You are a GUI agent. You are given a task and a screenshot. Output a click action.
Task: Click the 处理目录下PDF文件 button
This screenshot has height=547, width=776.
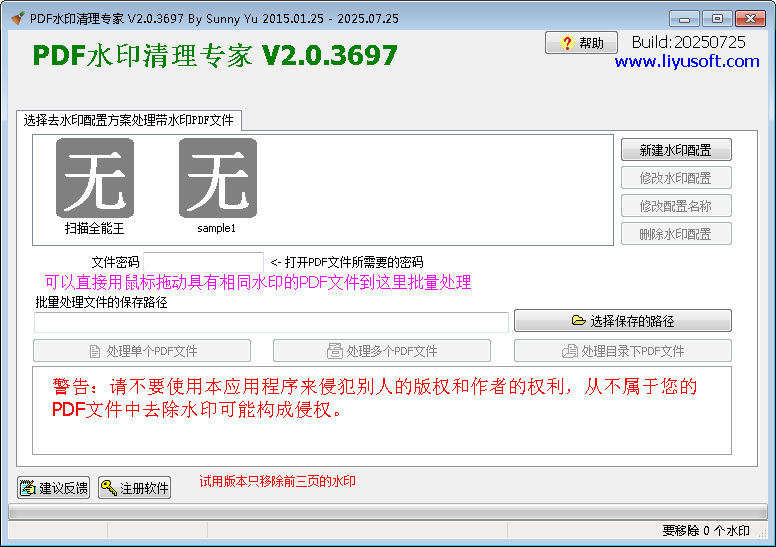pyautogui.click(x=623, y=351)
